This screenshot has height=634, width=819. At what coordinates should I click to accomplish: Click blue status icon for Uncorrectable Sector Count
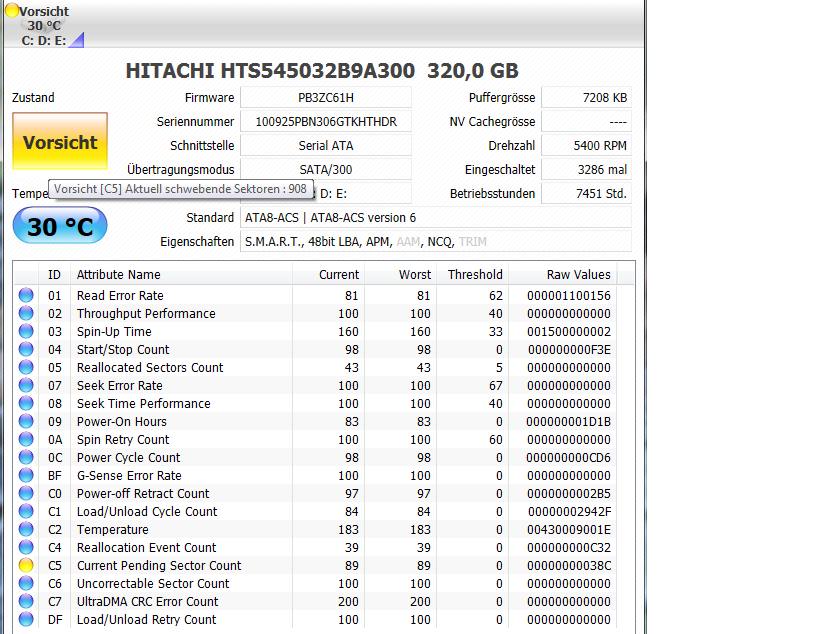pos(26,583)
